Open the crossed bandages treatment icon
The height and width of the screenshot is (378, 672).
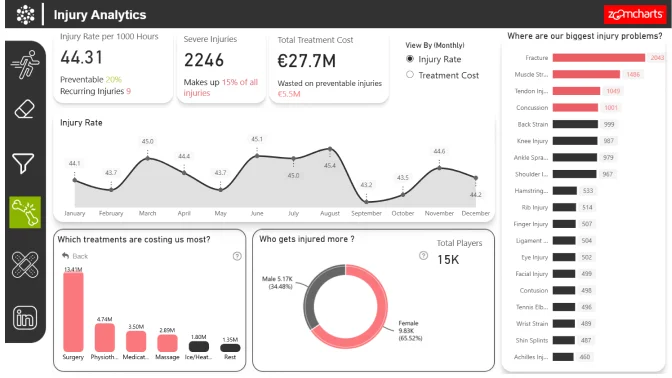(x=25, y=264)
